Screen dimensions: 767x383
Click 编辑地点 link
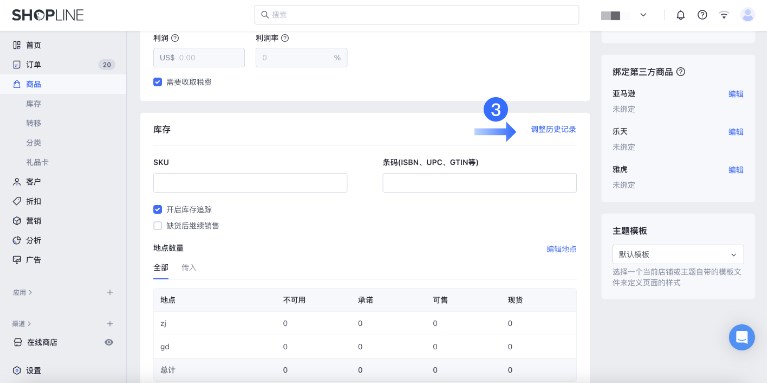pyautogui.click(x=562, y=249)
